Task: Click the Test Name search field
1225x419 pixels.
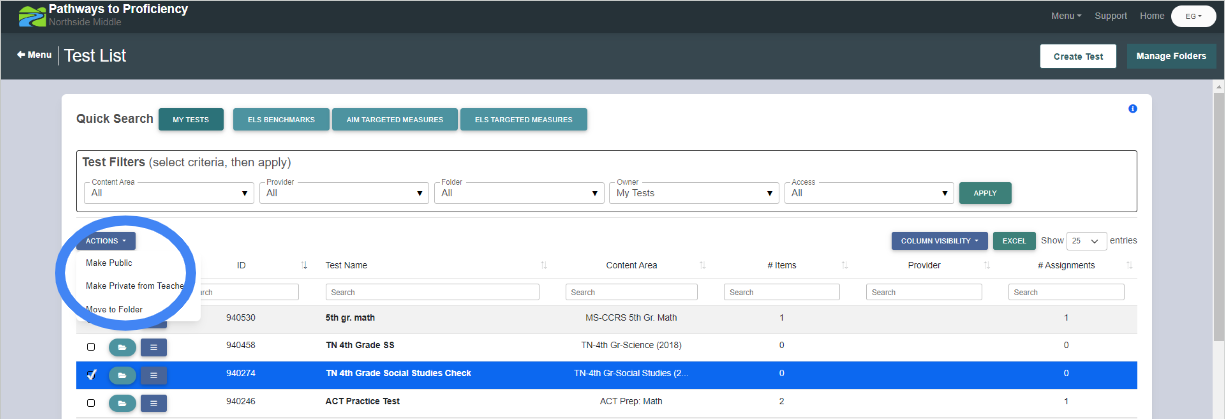Action: point(432,292)
